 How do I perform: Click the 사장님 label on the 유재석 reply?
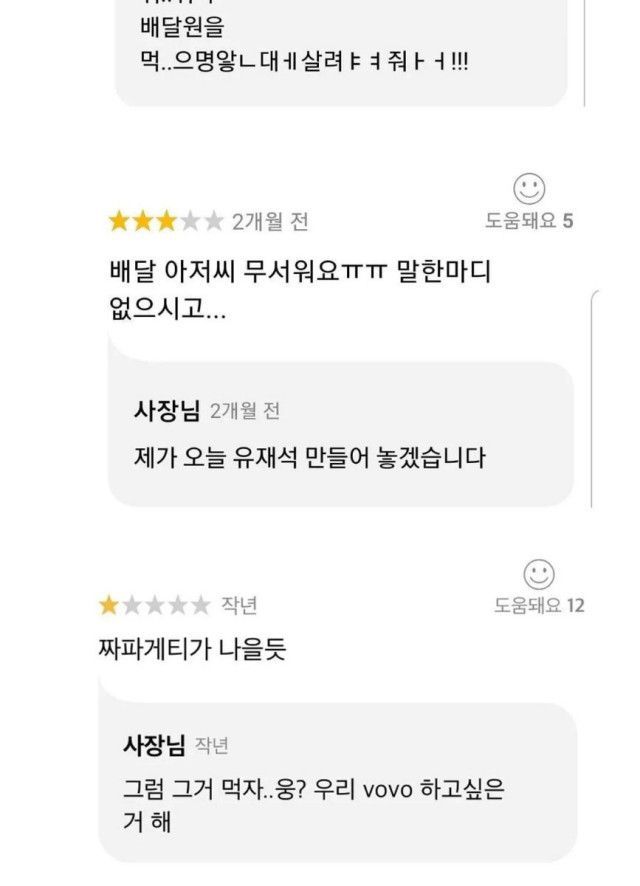pos(167,410)
